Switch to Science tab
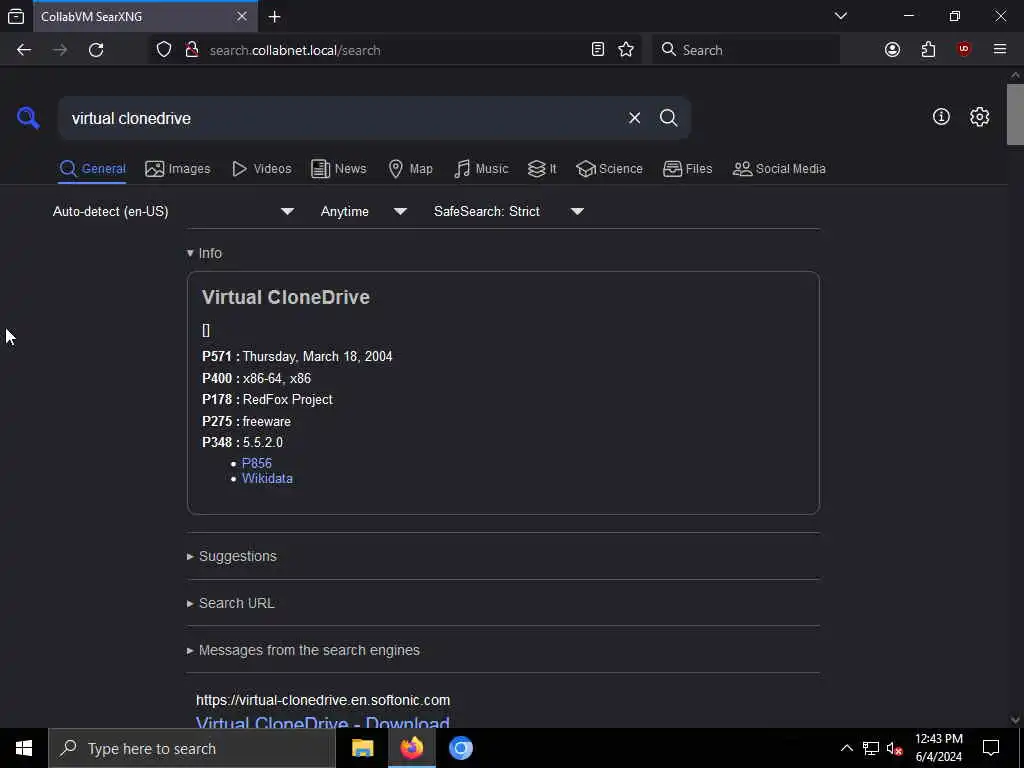 tap(609, 169)
